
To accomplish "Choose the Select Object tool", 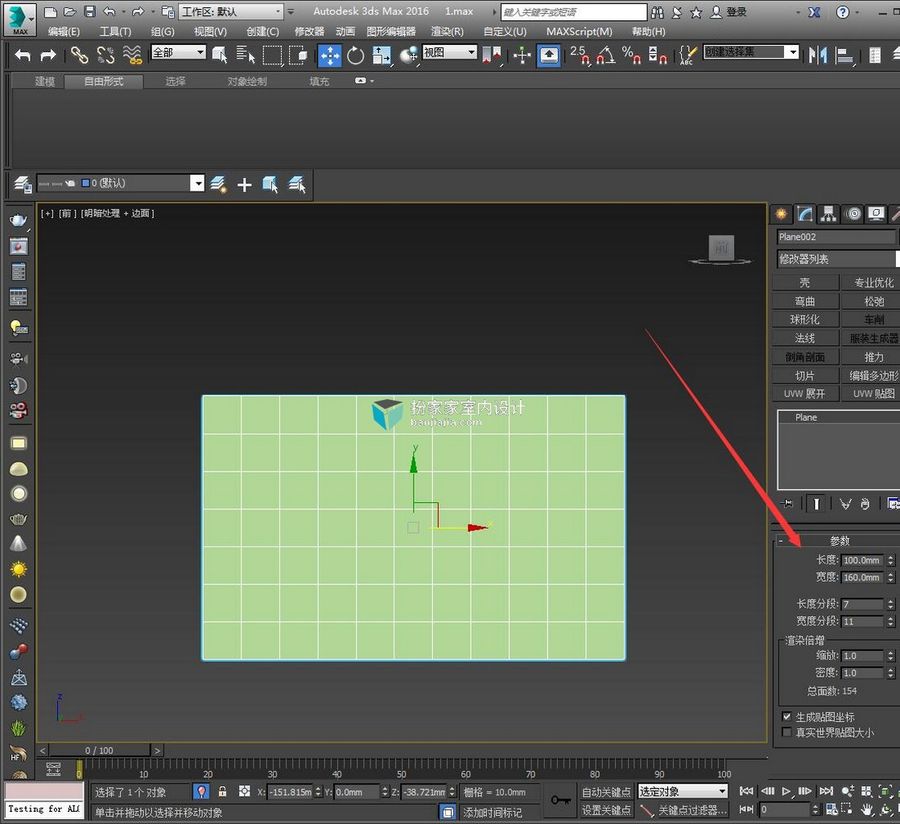I will click(219, 56).
